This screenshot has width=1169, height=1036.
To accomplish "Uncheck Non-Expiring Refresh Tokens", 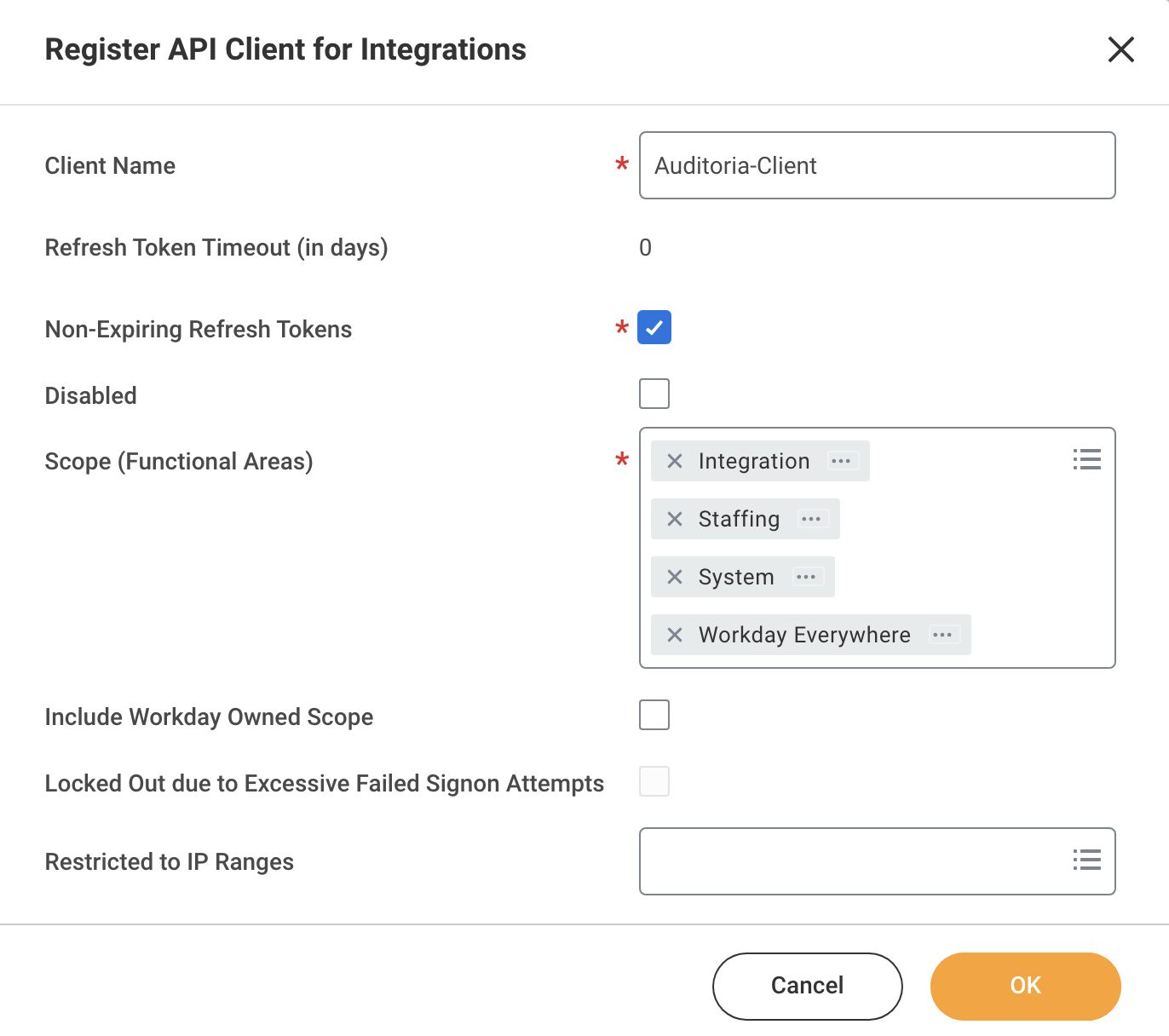I will (x=654, y=326).
